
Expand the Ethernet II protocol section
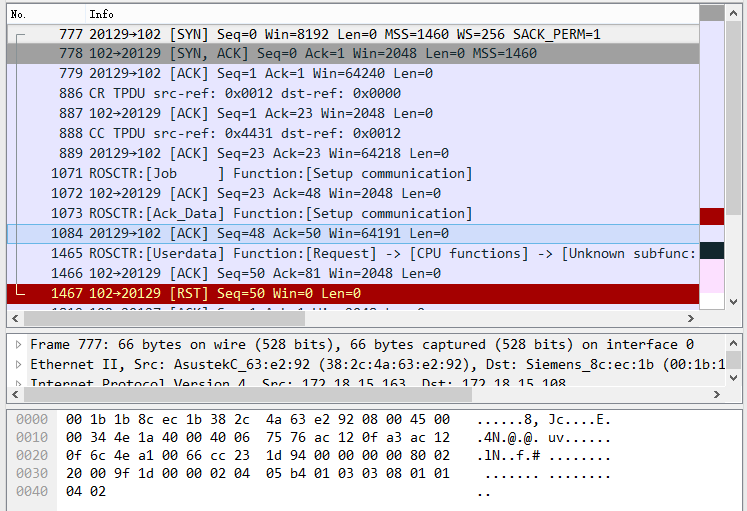18,364
